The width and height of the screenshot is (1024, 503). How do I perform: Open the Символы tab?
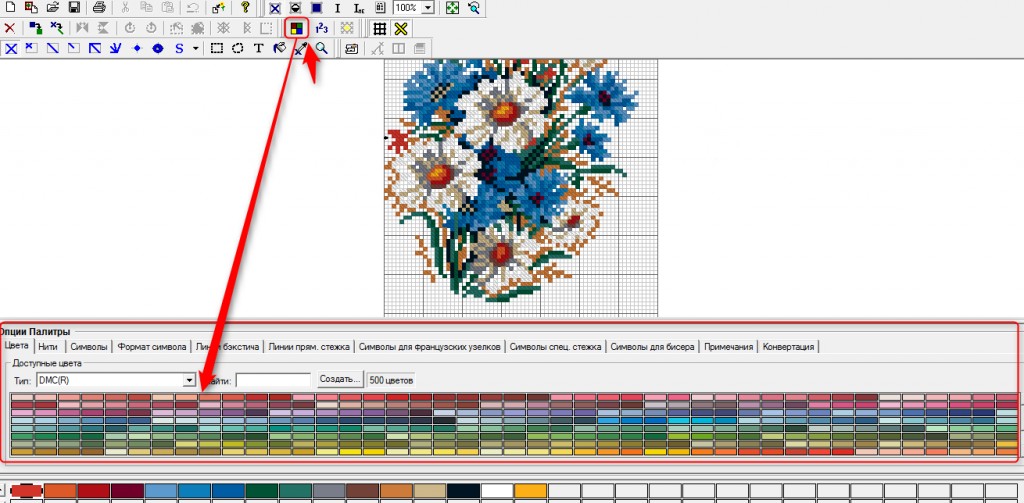coord(89,347)
